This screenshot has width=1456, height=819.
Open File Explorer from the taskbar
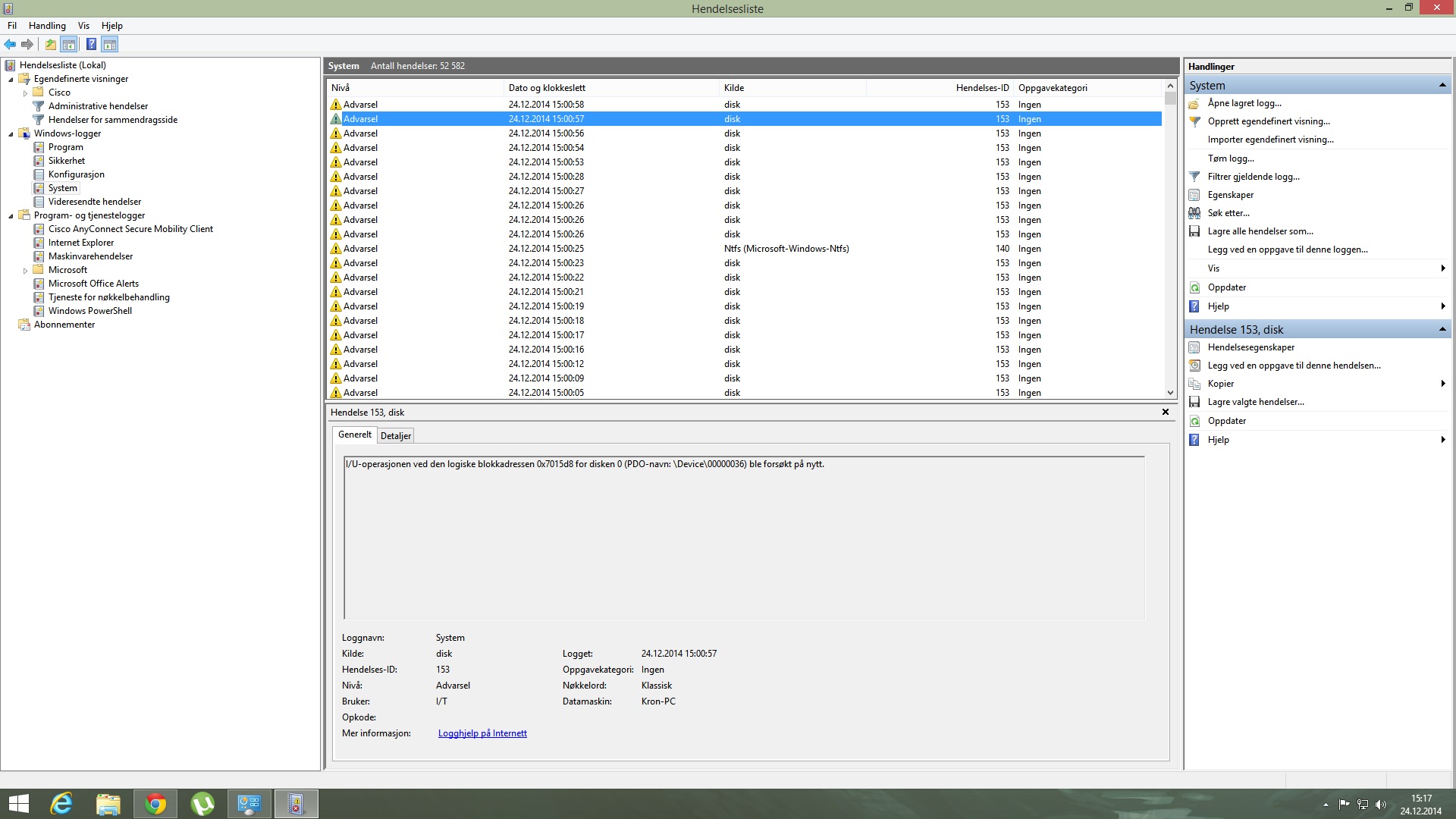click(x=108, y=804)
